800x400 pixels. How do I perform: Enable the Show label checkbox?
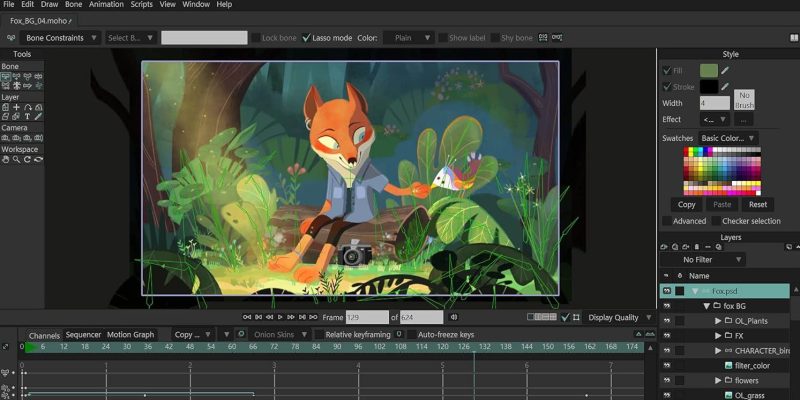tap(443, 38)
